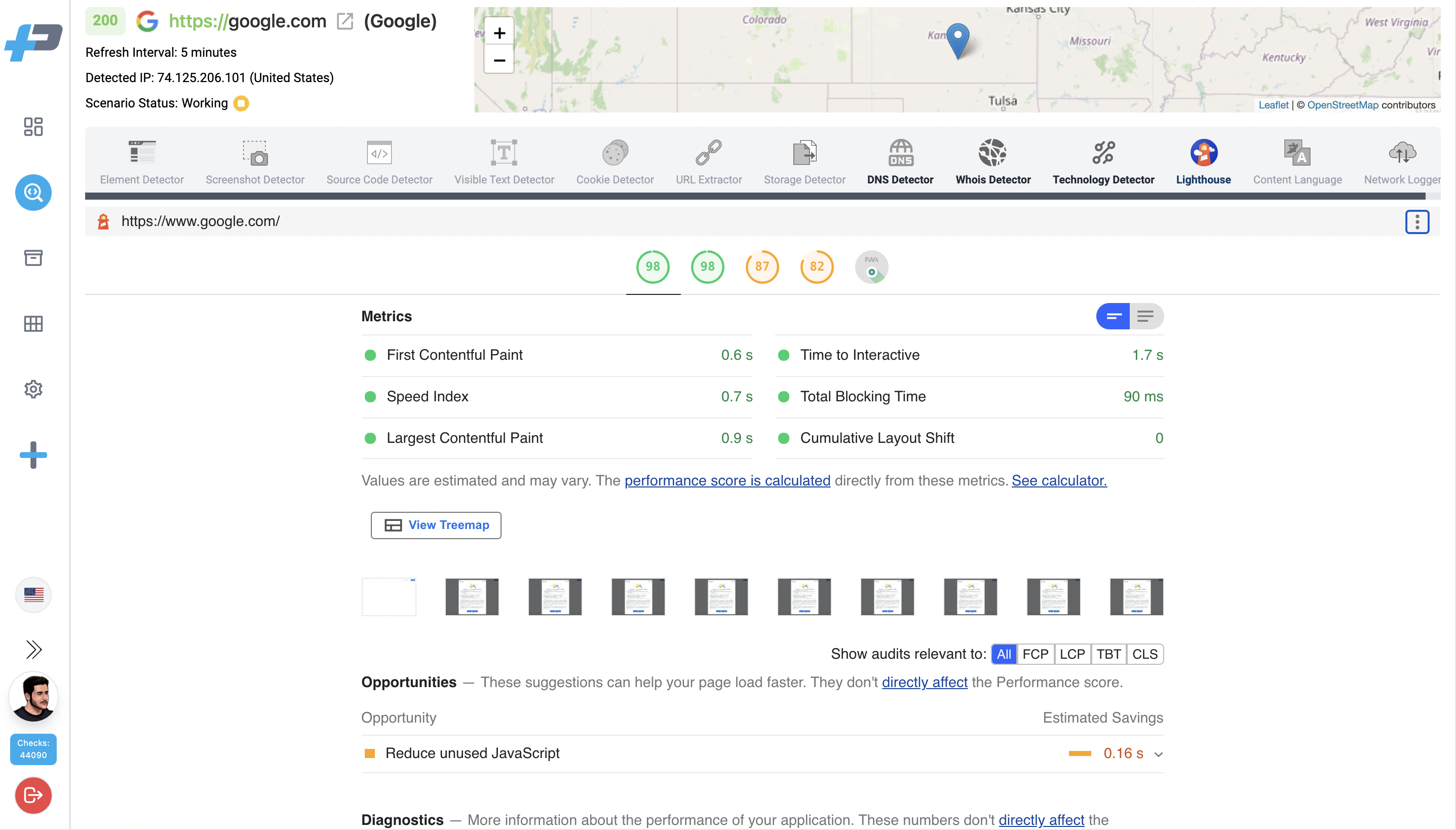Toggle the expanded metrics description view

1146,316
